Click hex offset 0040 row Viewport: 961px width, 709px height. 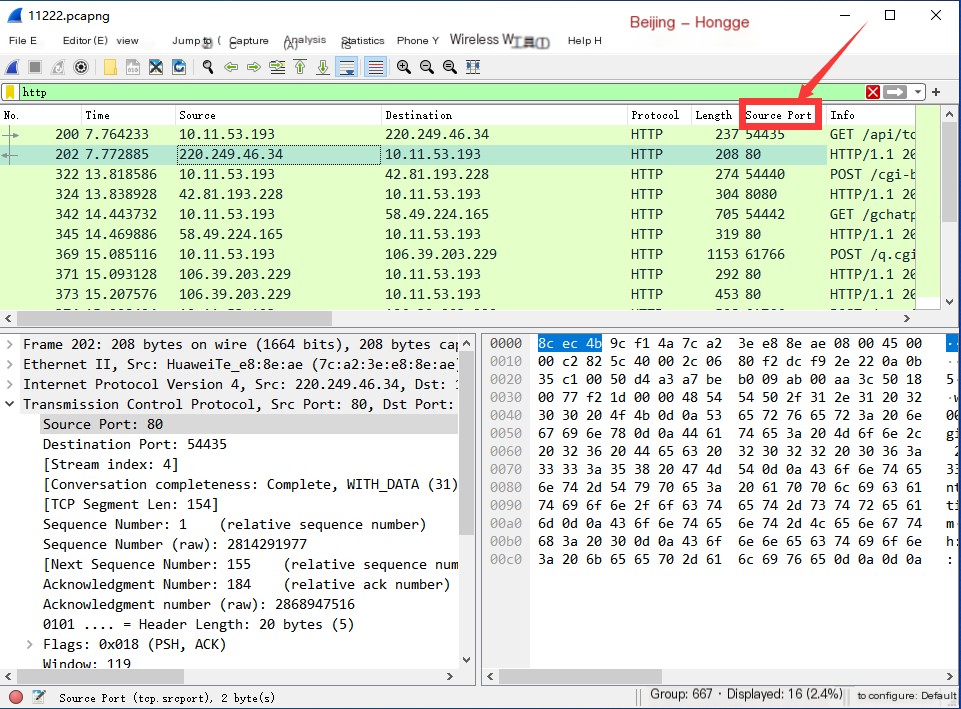(x=506, y=415)
